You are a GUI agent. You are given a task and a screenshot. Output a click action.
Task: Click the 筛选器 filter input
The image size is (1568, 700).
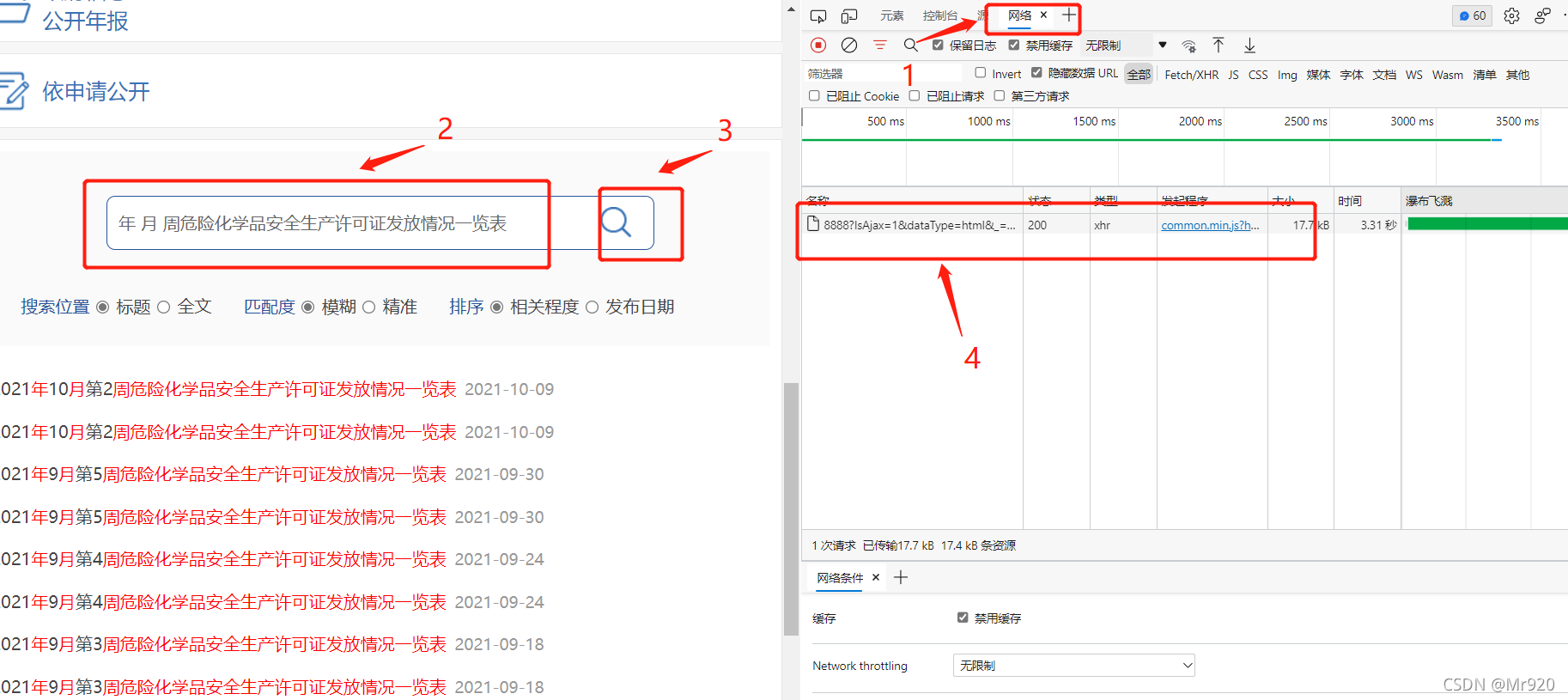[x=884, y=74]
